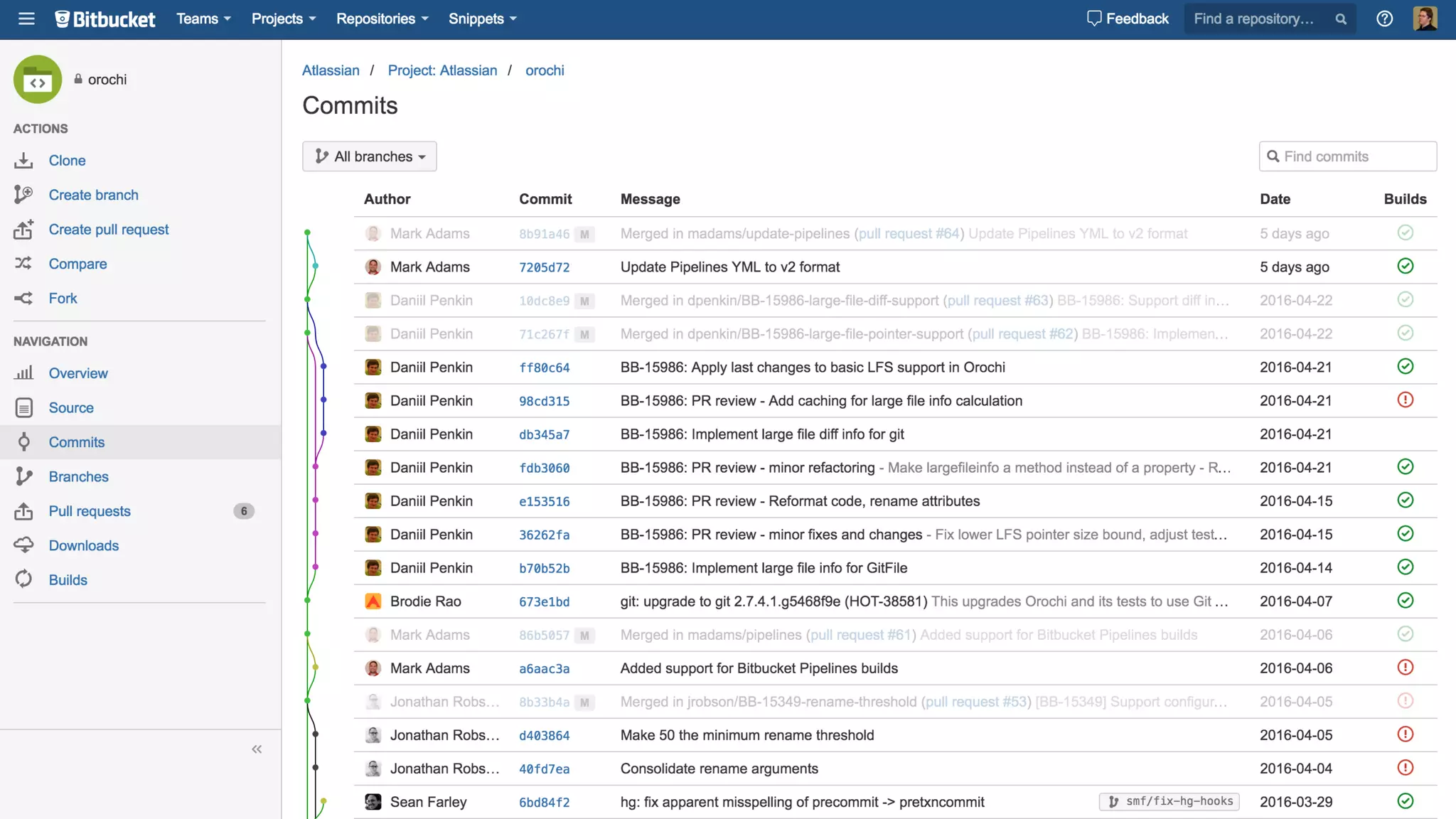Click the Compare shuffle icon
This screenshot has height=819, width=1456.
pyautogui.click(x=23, y=264)
